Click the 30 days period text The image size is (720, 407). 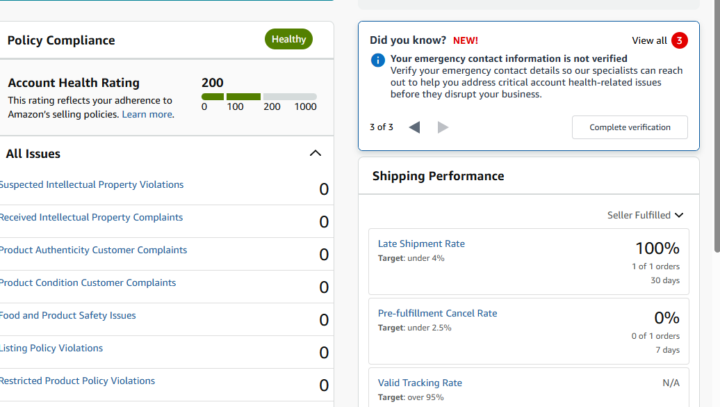tap(665, 280)
